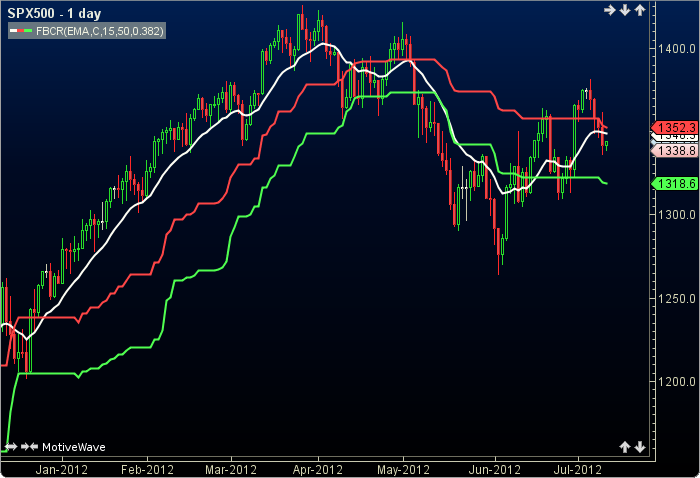The width and height of the screenshot is (700, 478).
Task: Click the Apr-2012 time axis label
Action: tap(318, 470)
